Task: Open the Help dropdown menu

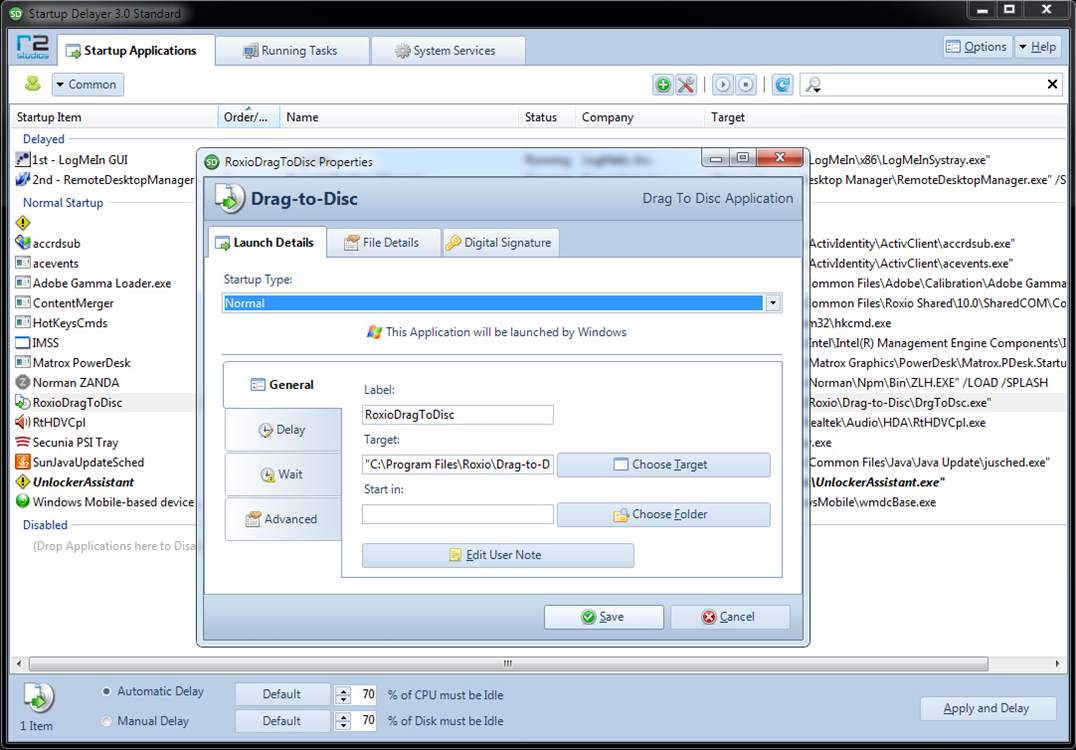Action: 1037,47
